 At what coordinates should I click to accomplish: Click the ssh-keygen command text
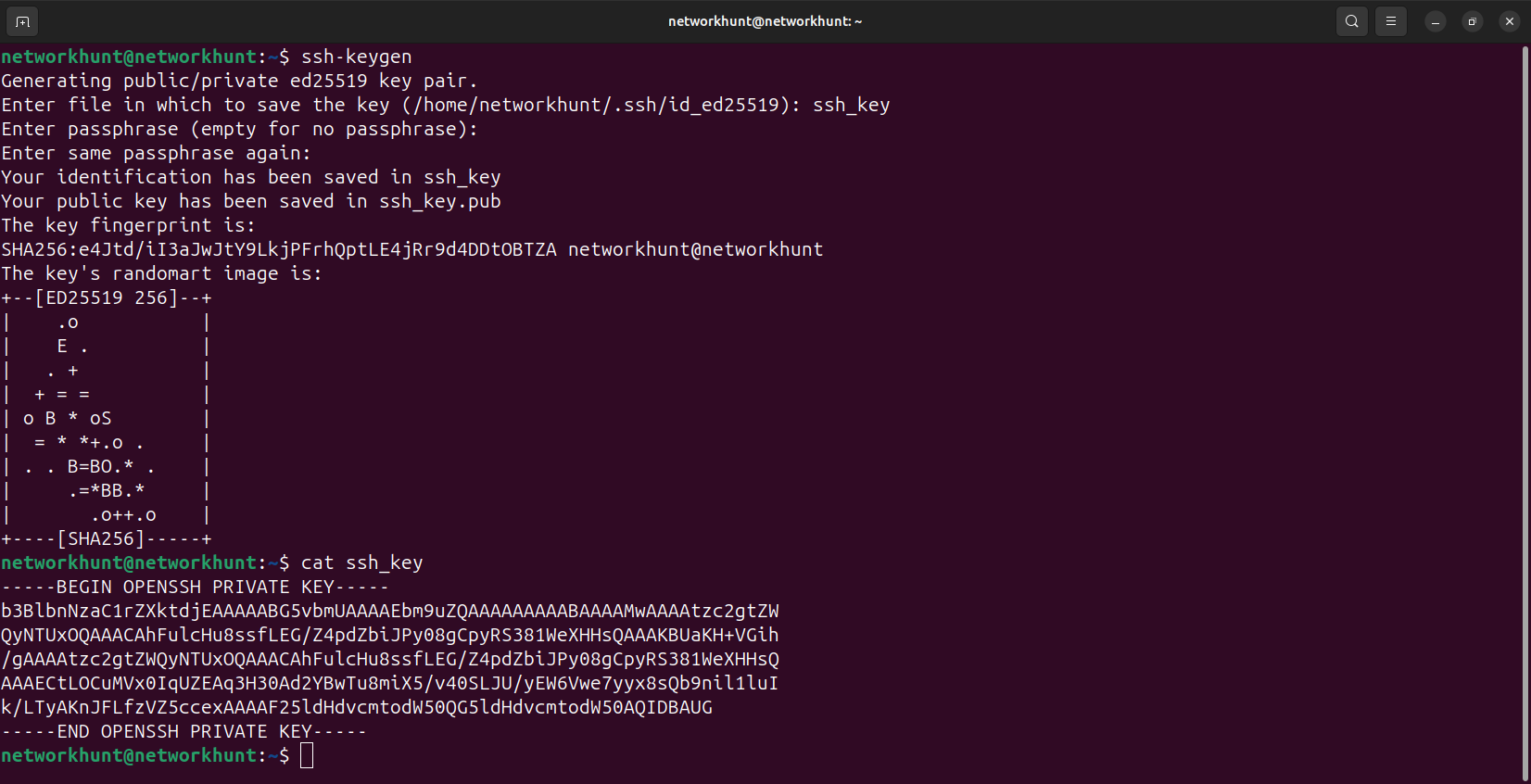(x=357, y=57)
